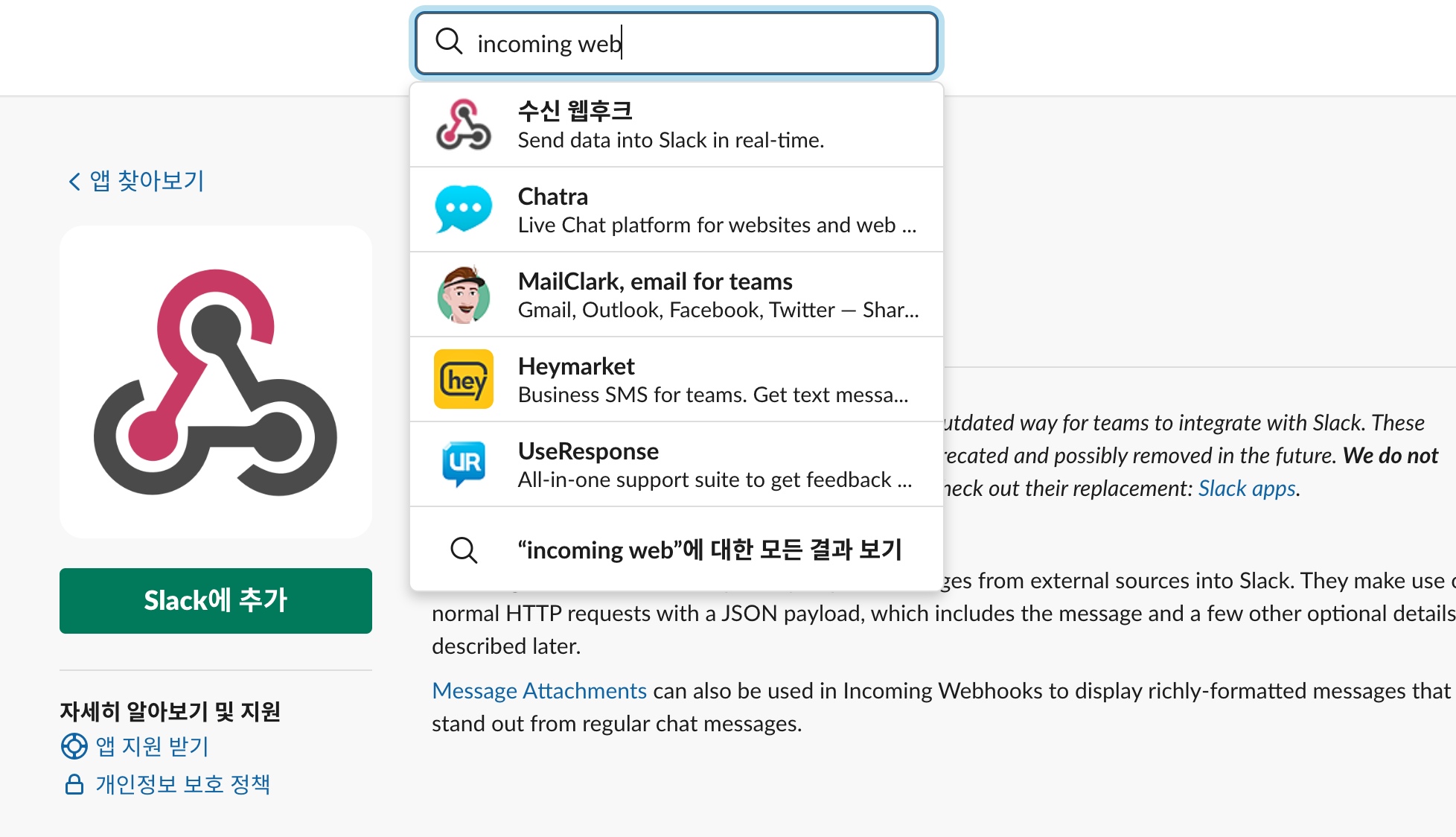Go back via 앱 찾아보기 link

[137, 181]
